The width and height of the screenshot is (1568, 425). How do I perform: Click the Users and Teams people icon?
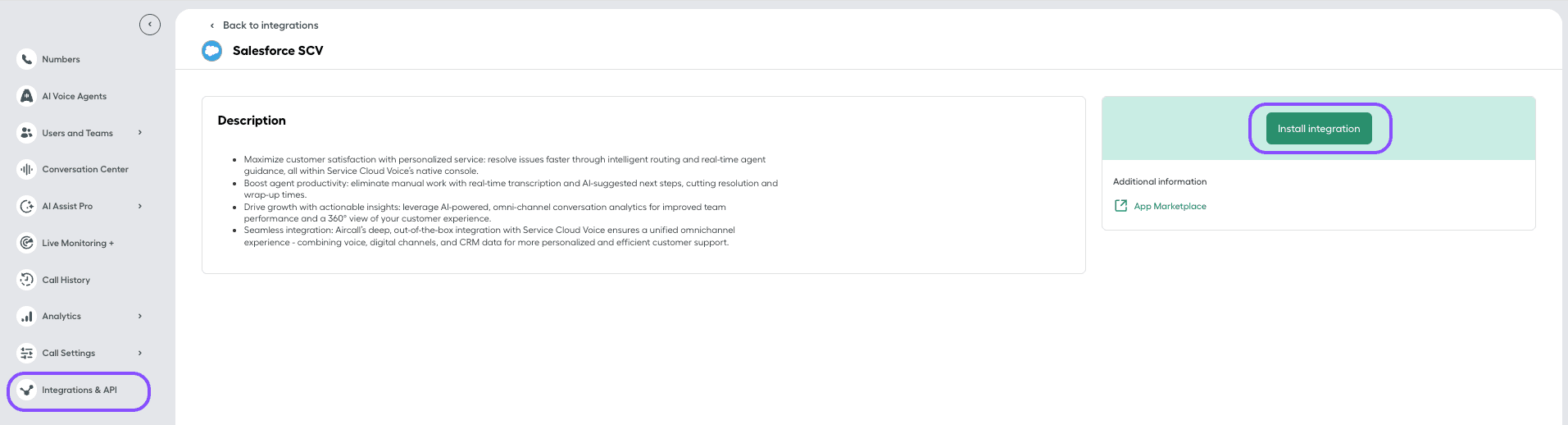pyautogui.click(x=26, y=133)
